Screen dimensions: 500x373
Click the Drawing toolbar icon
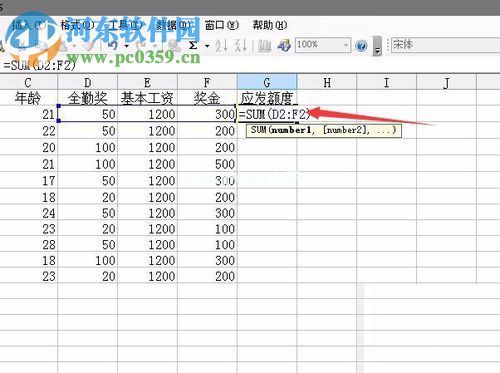[x=284, y=46]
